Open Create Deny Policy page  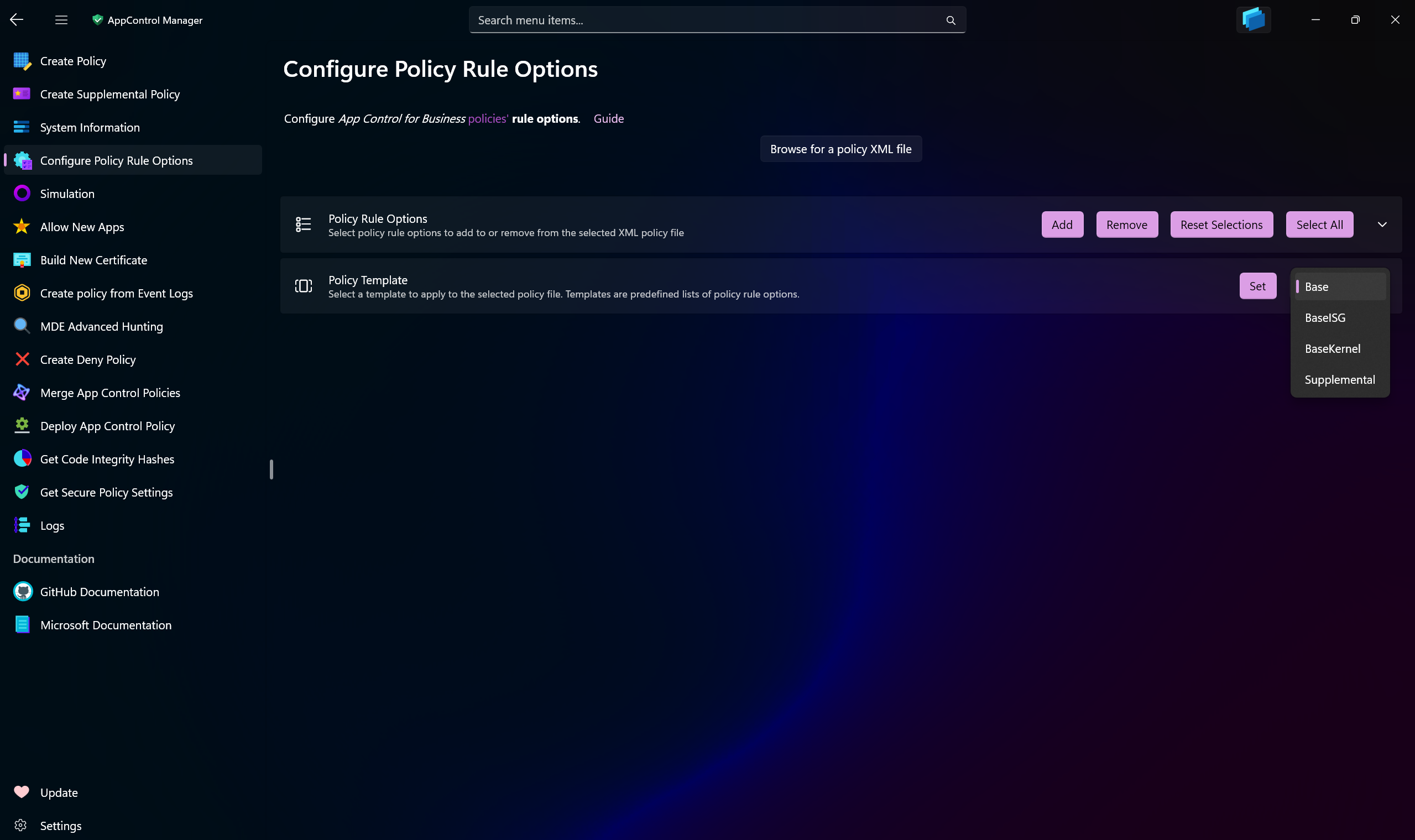pyautogui.click(x=133, y=359)
